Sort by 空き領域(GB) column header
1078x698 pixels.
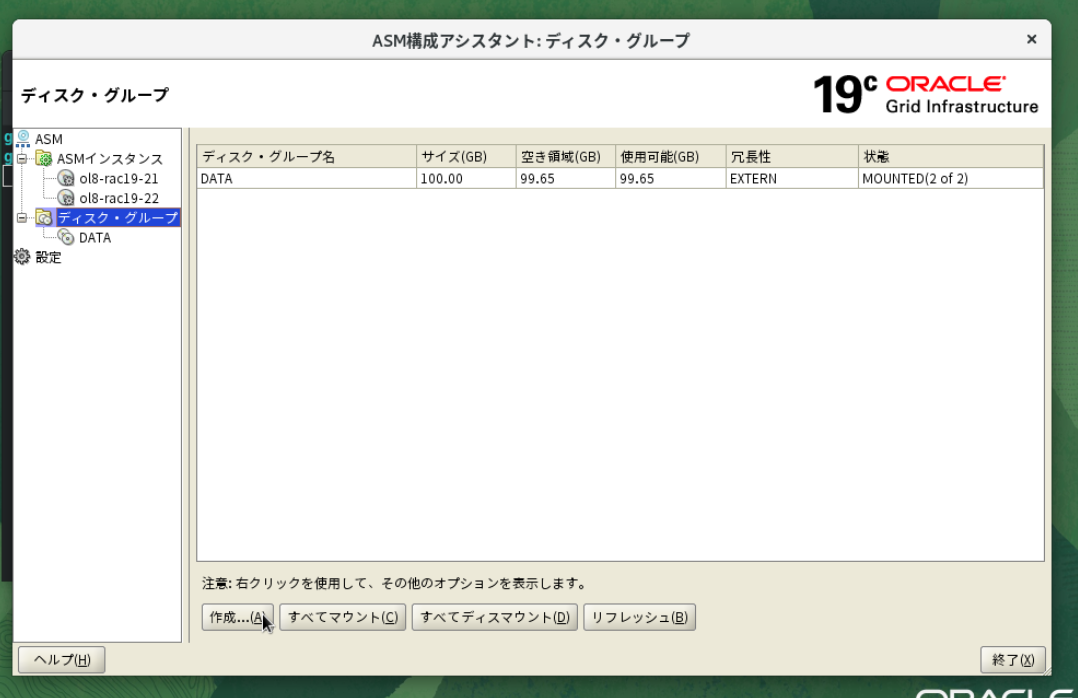[566, 157]
